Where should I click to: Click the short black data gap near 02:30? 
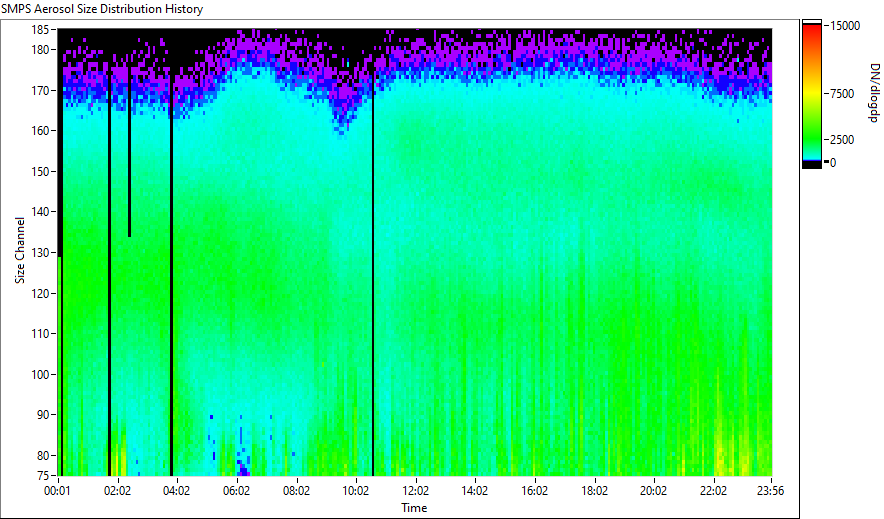(130, 152)
